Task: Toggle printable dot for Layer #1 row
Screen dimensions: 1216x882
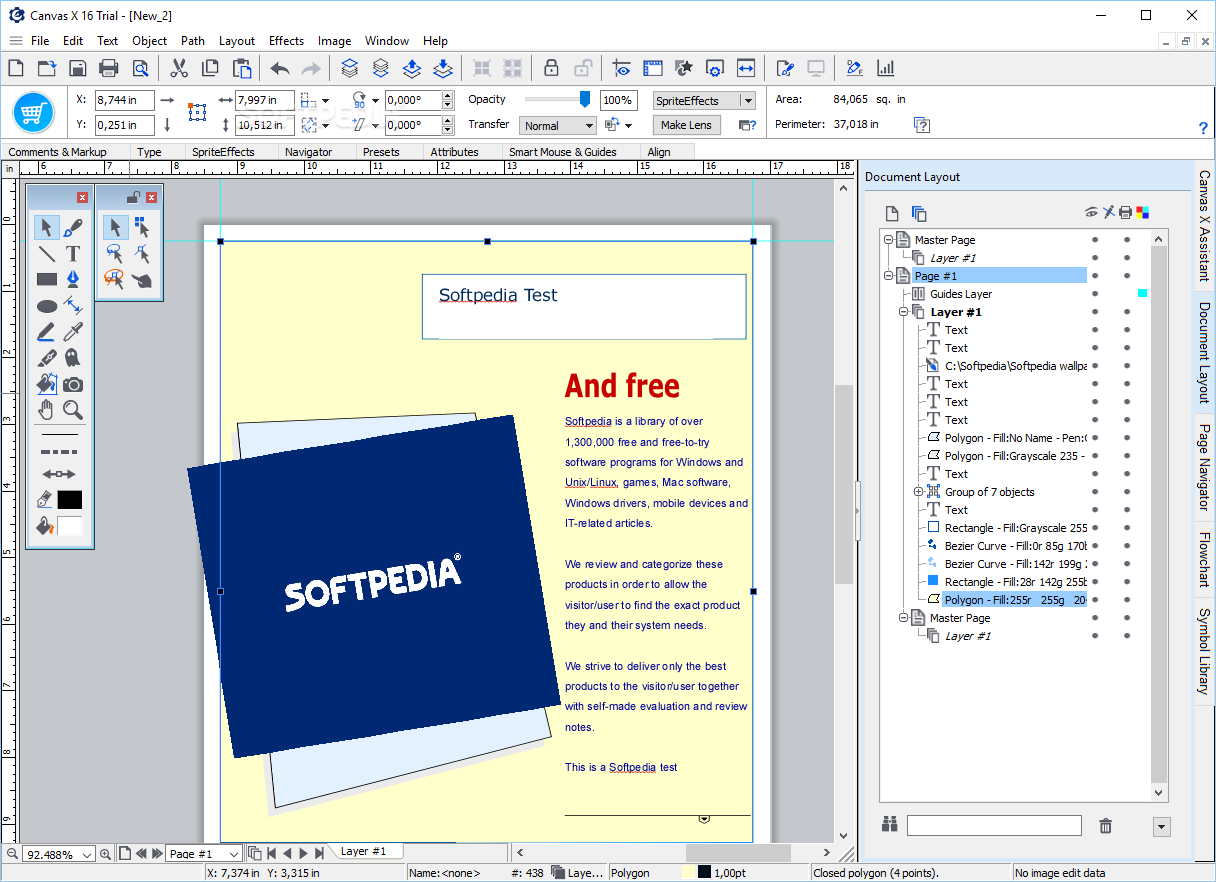Action: [1127, 312]
